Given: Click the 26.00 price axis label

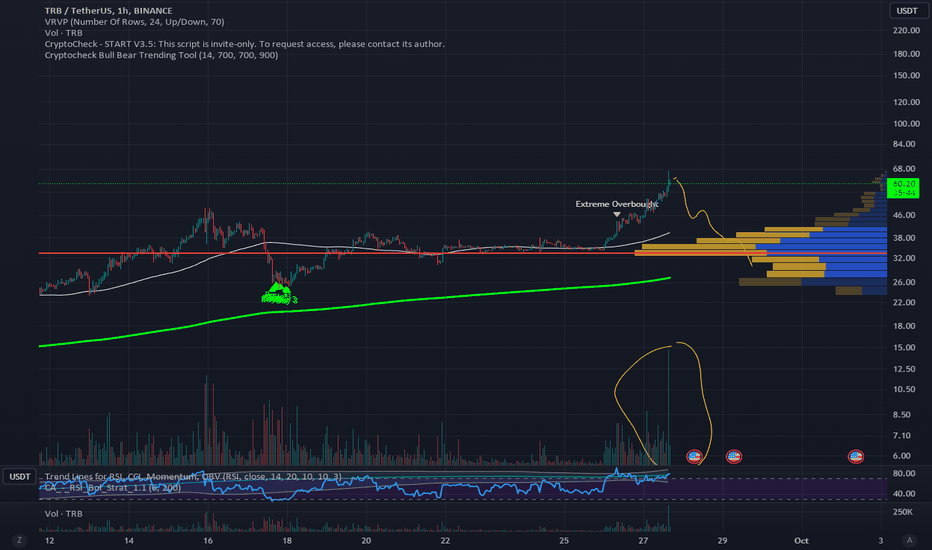Looking at the screenshot, I should coord(903,282).
